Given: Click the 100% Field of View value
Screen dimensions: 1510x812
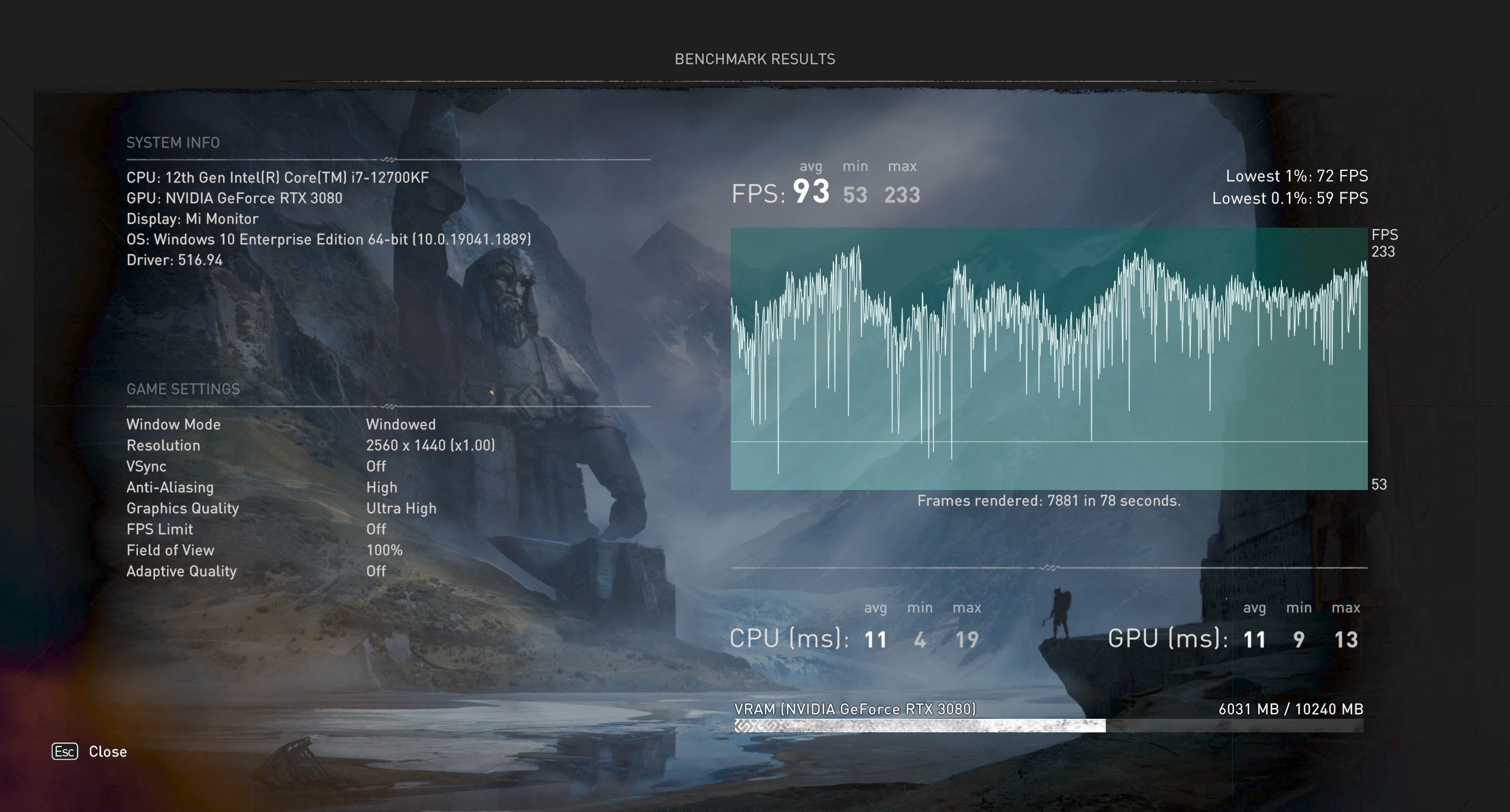Looking at the screenshot, I should (x=384, y=550).
